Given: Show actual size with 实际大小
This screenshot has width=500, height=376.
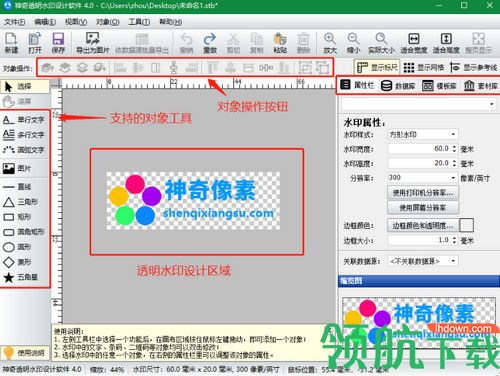Looking at the screenshot, I should coord(381,43).
